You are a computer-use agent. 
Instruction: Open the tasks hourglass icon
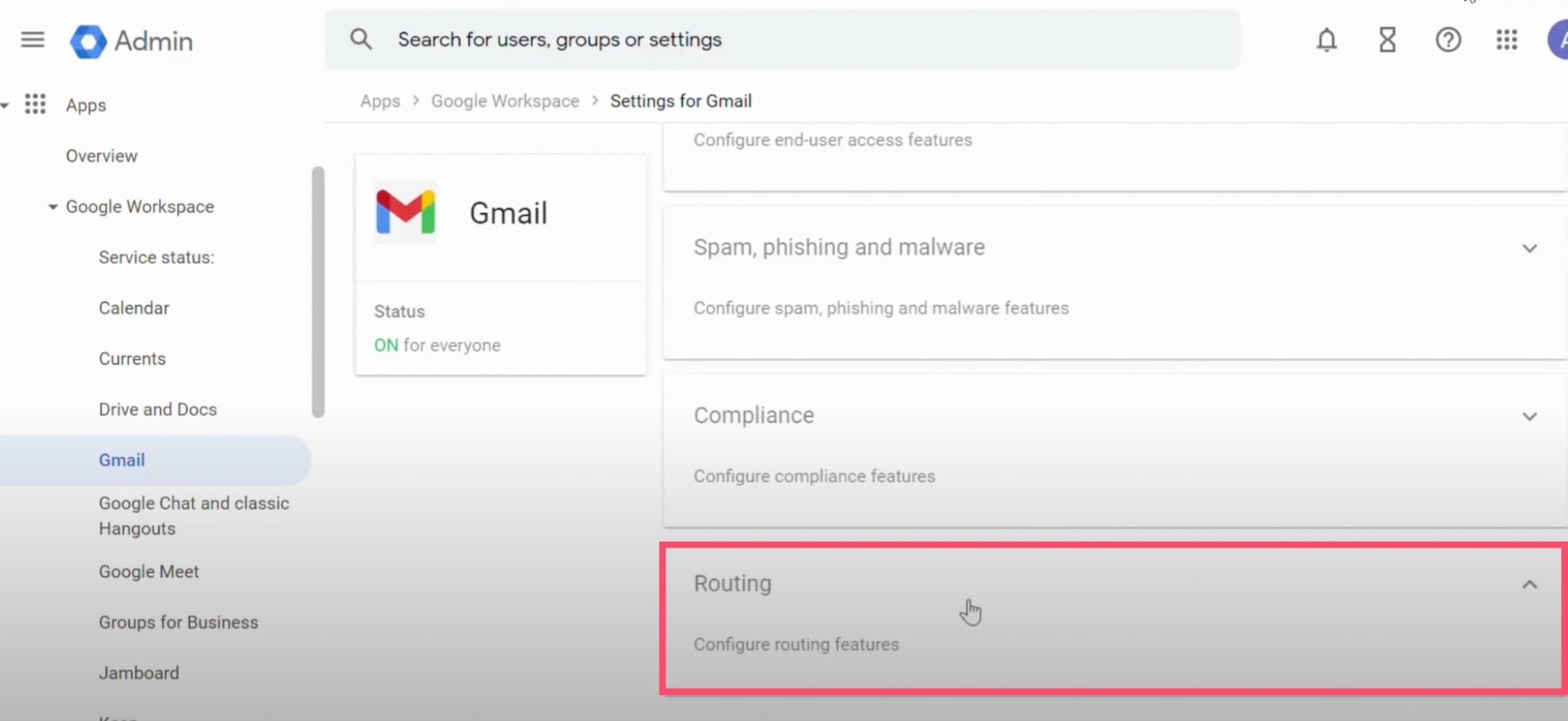1388,40
